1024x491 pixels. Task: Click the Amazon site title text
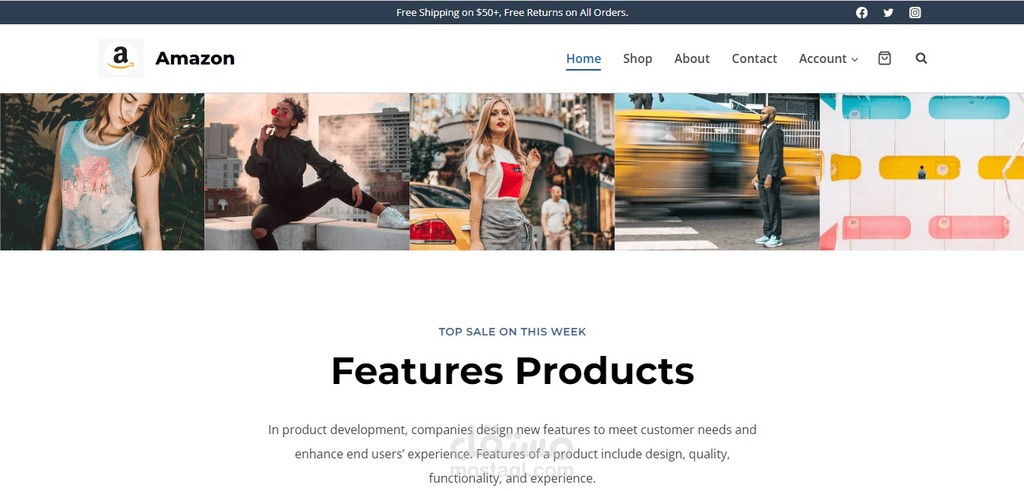tap(195, 58)
